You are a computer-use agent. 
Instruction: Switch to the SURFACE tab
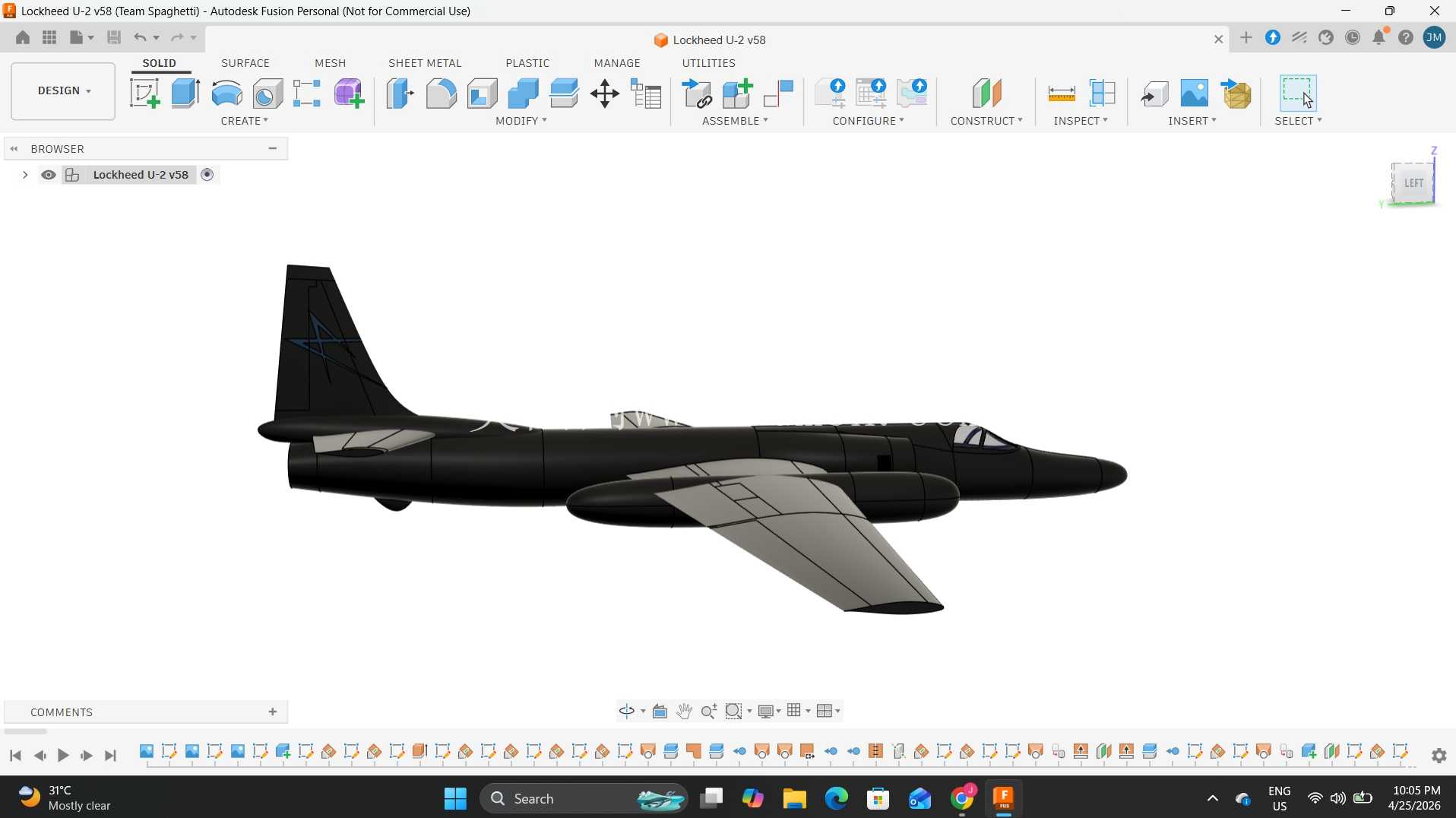coord(245,63)
